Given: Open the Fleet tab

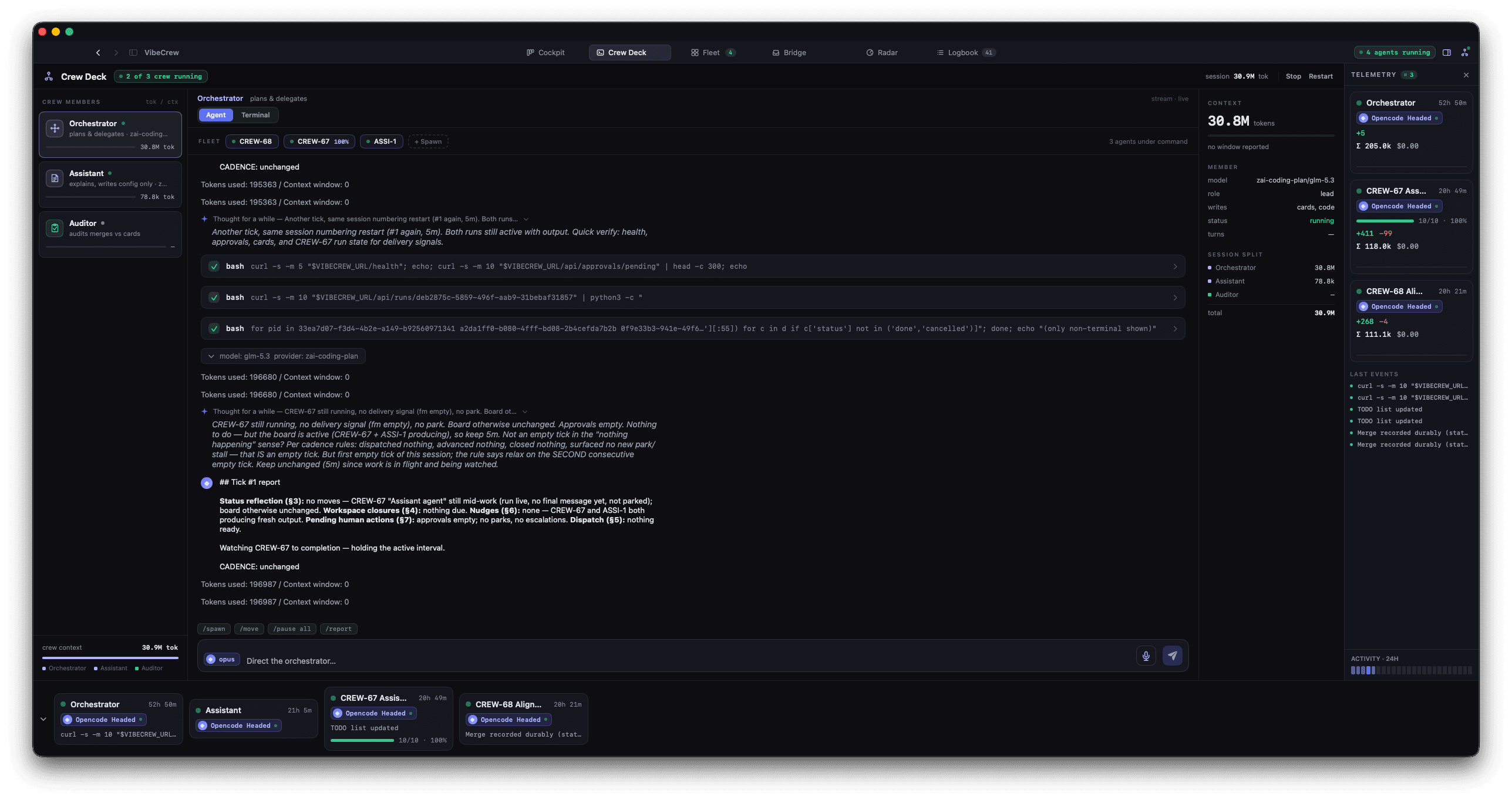Looking at the screenshot, I should 713,53.
